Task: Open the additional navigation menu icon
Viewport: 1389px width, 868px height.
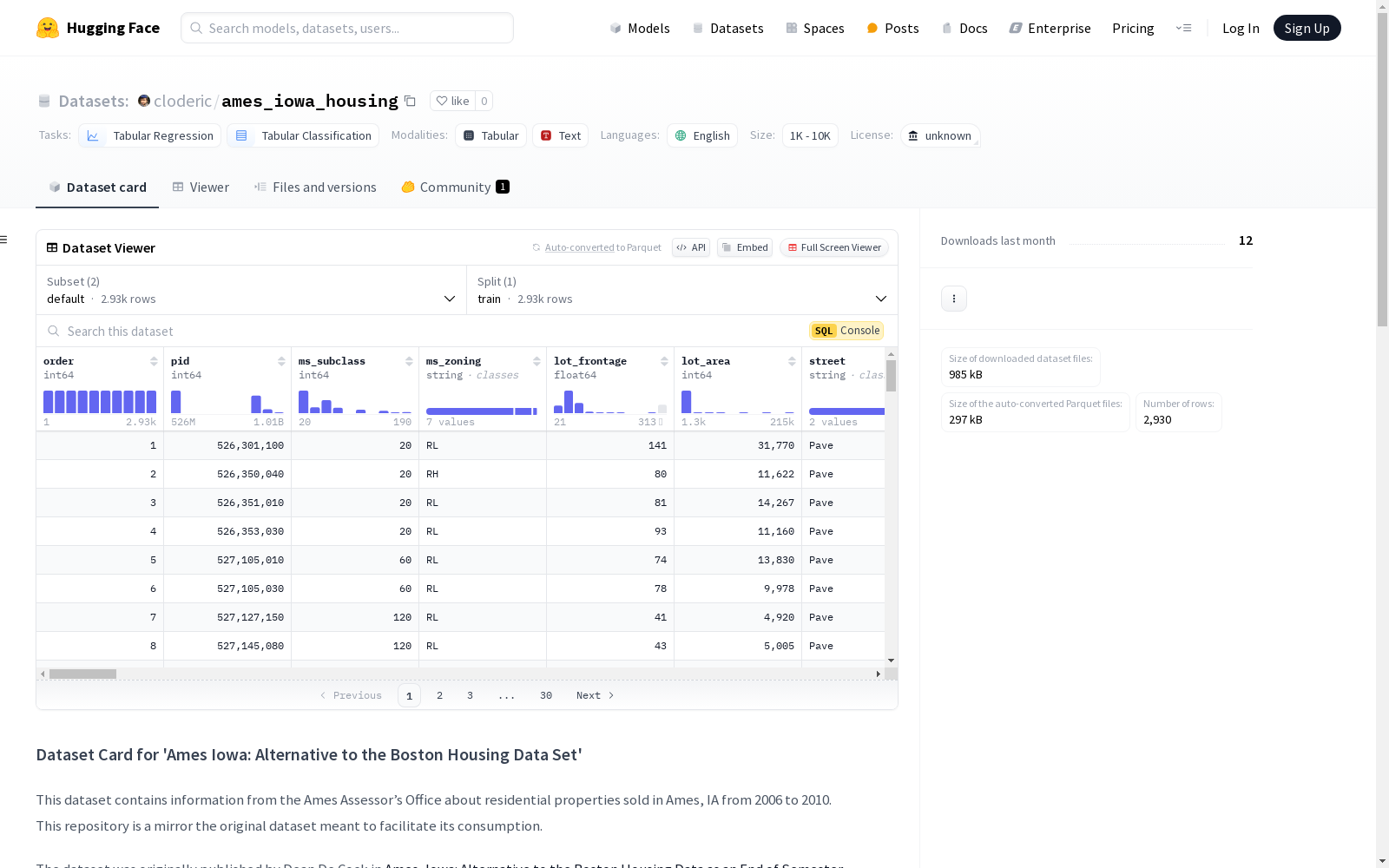Action: [1183, 28]
